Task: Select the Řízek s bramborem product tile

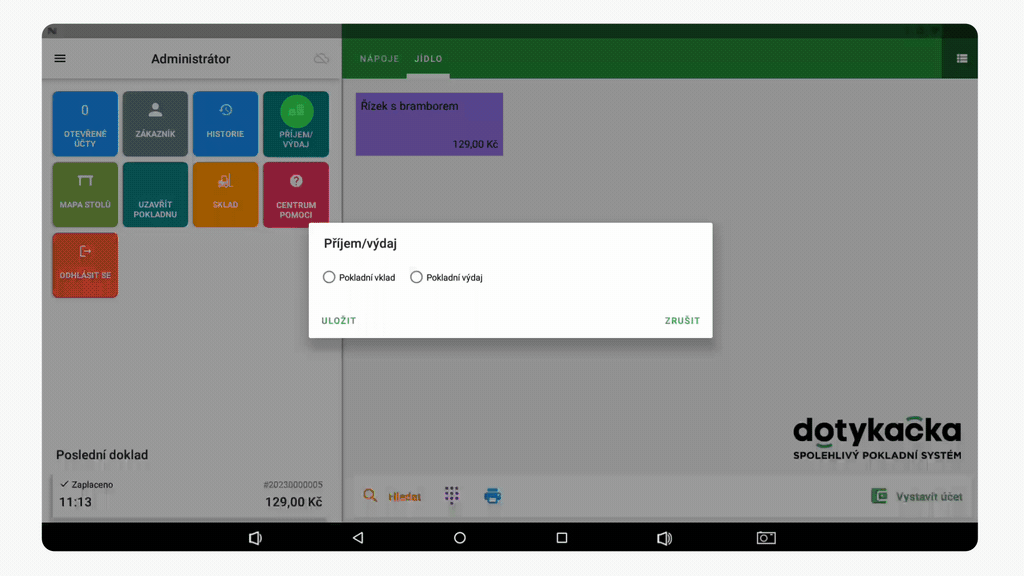Action: point(429,124)
